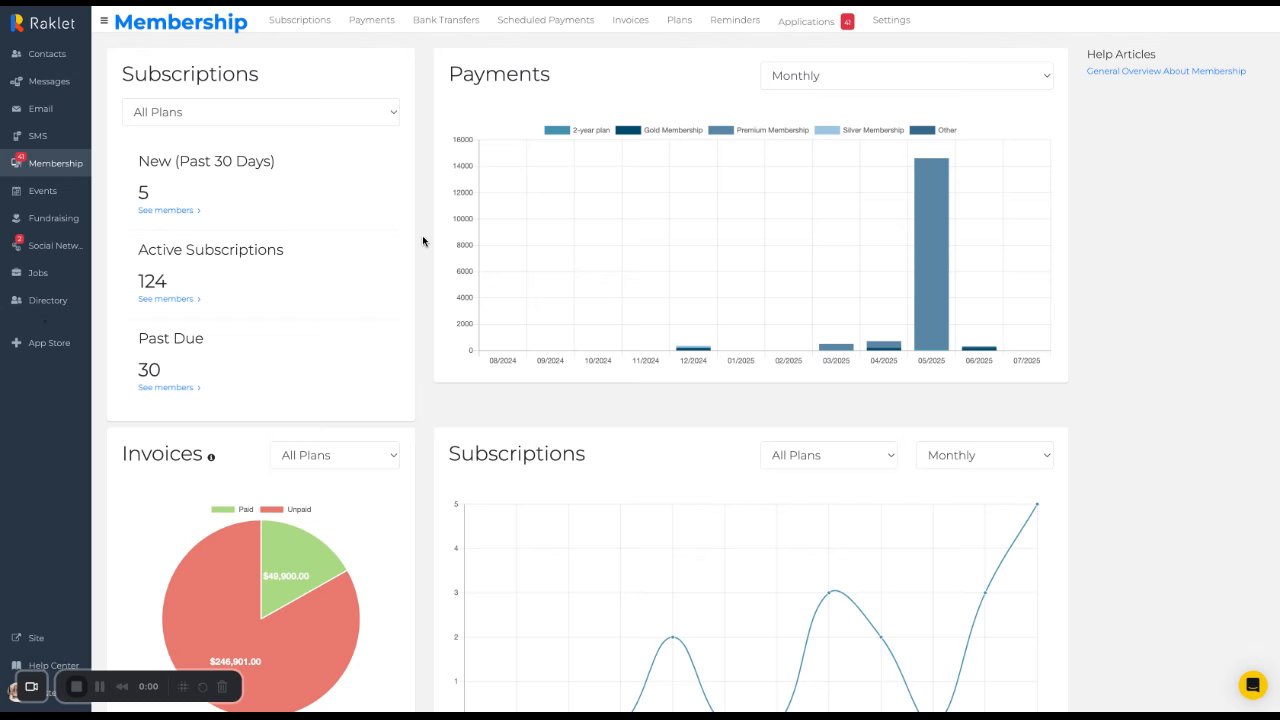Click the Invoices info icon
The height and width of the screenshot is (720, 1280).
click(211, 457)
